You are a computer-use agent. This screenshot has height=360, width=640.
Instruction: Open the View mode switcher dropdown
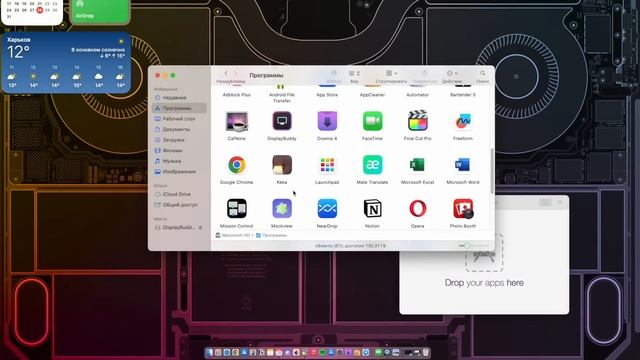[x=354, y=73]
